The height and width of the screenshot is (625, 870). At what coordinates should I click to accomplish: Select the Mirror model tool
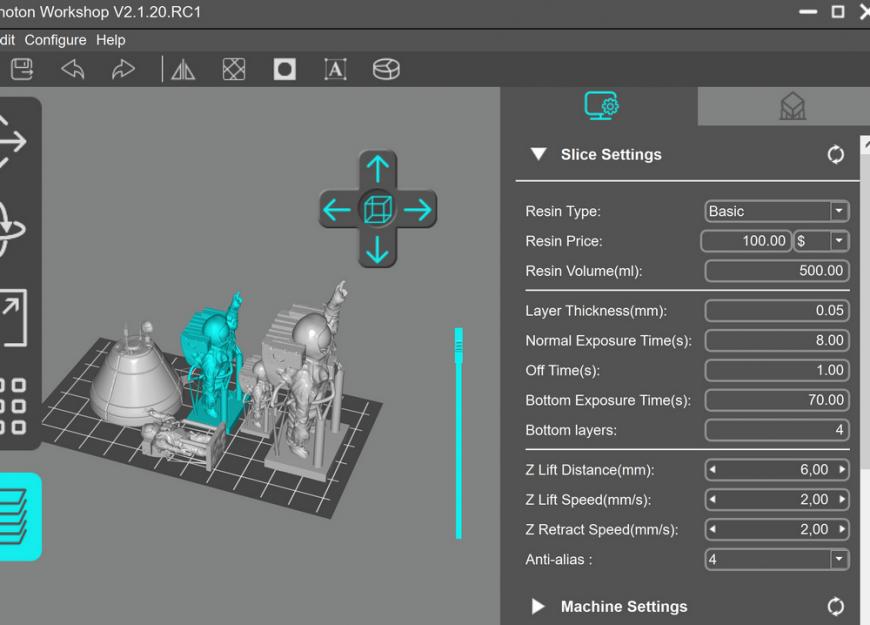(183, 69)
